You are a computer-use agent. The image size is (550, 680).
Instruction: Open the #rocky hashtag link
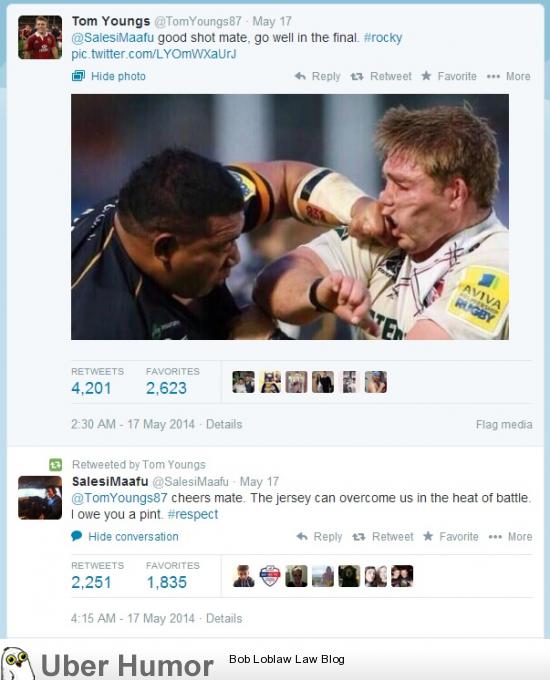coord(383,38)
